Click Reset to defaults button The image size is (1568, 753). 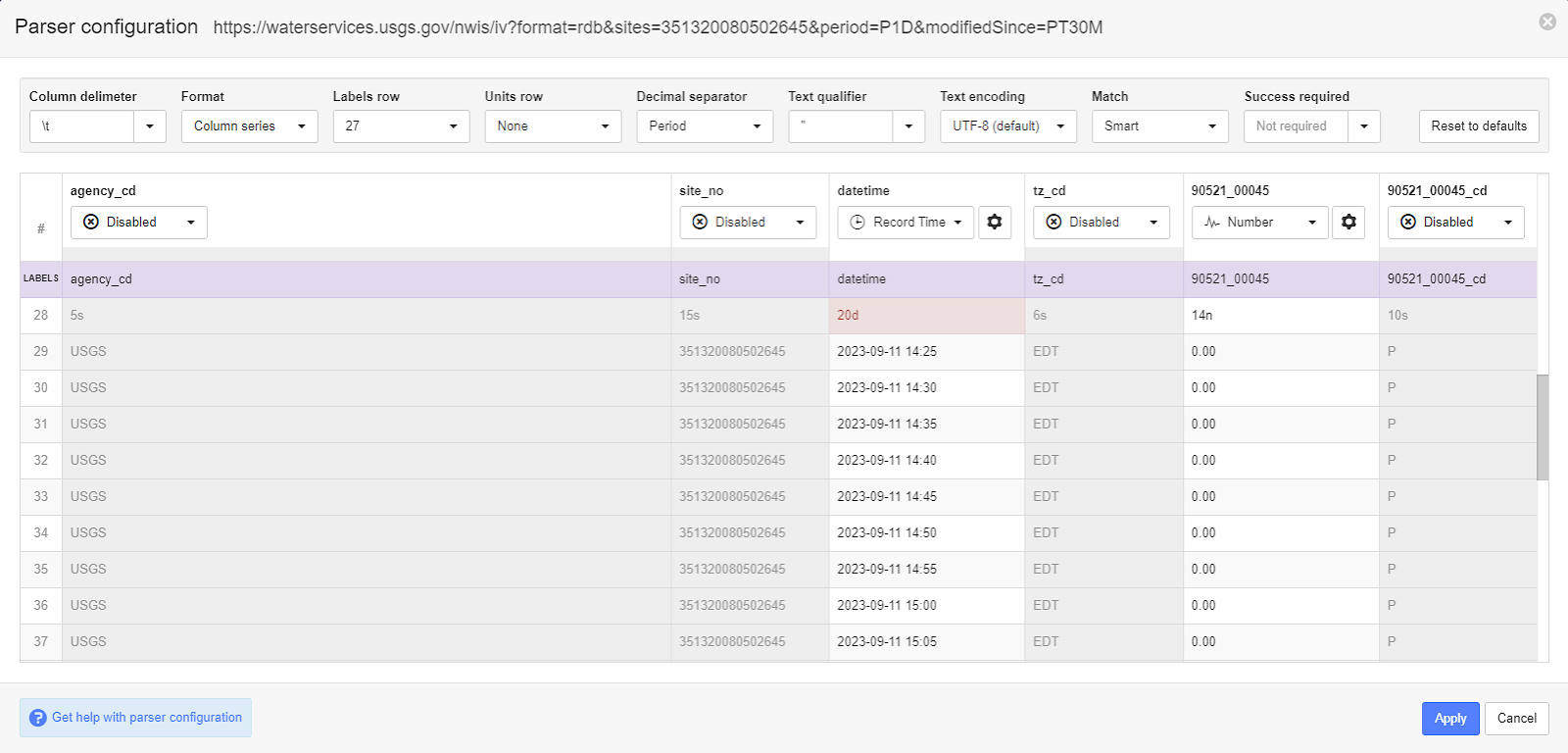pos(1479,126)
